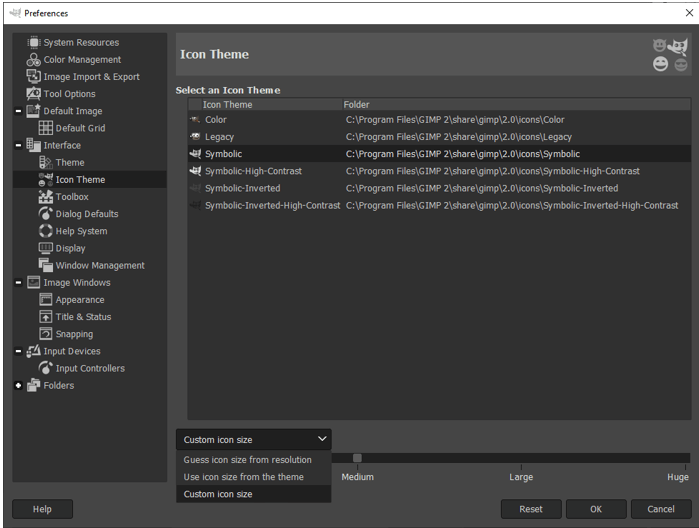The width and height of the screenshot is (699, 528).
Task: Collapse the Image Windows tree node
Action: coord(18,283)
